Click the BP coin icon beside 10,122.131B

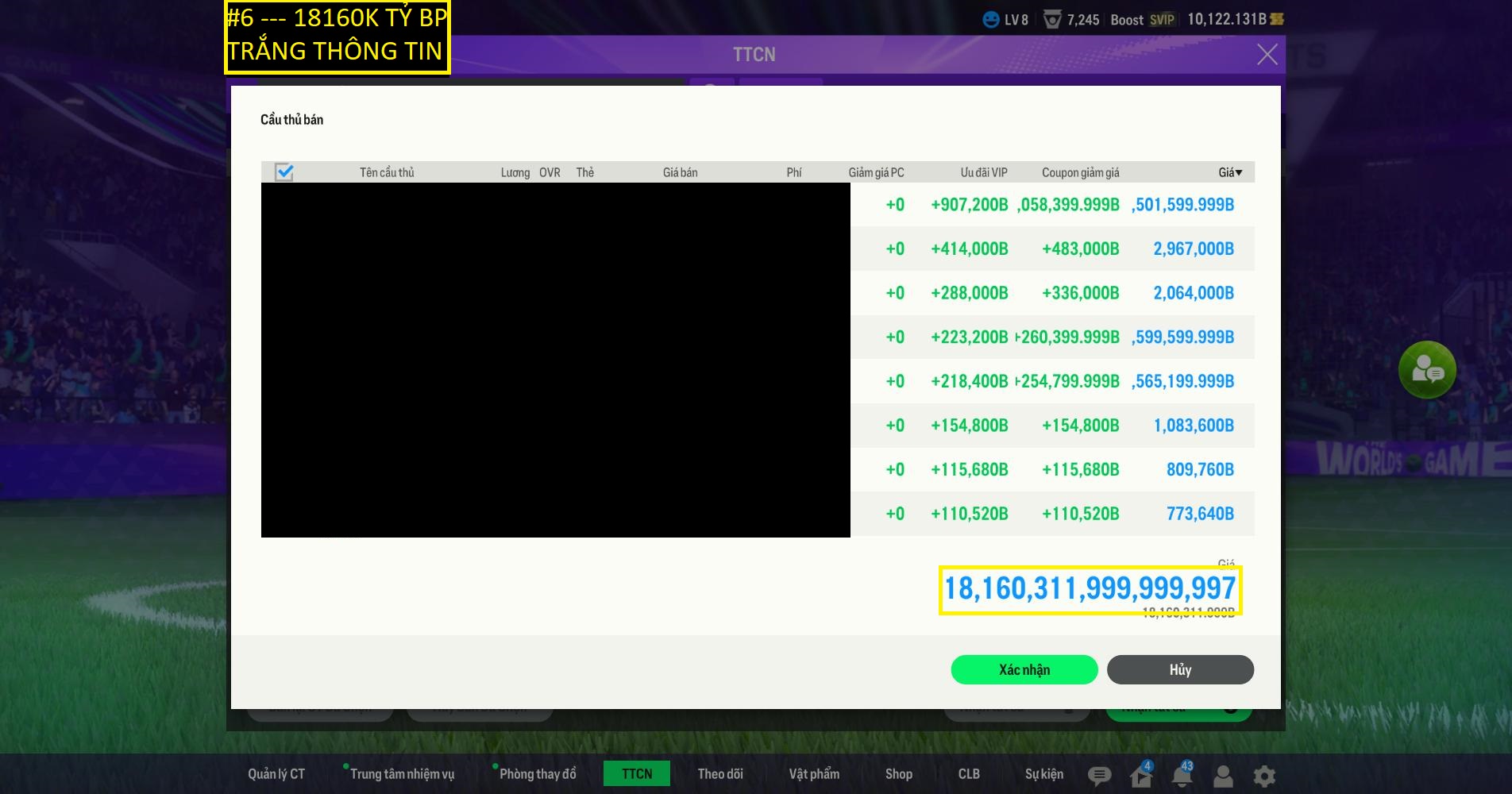[1277, 19]
